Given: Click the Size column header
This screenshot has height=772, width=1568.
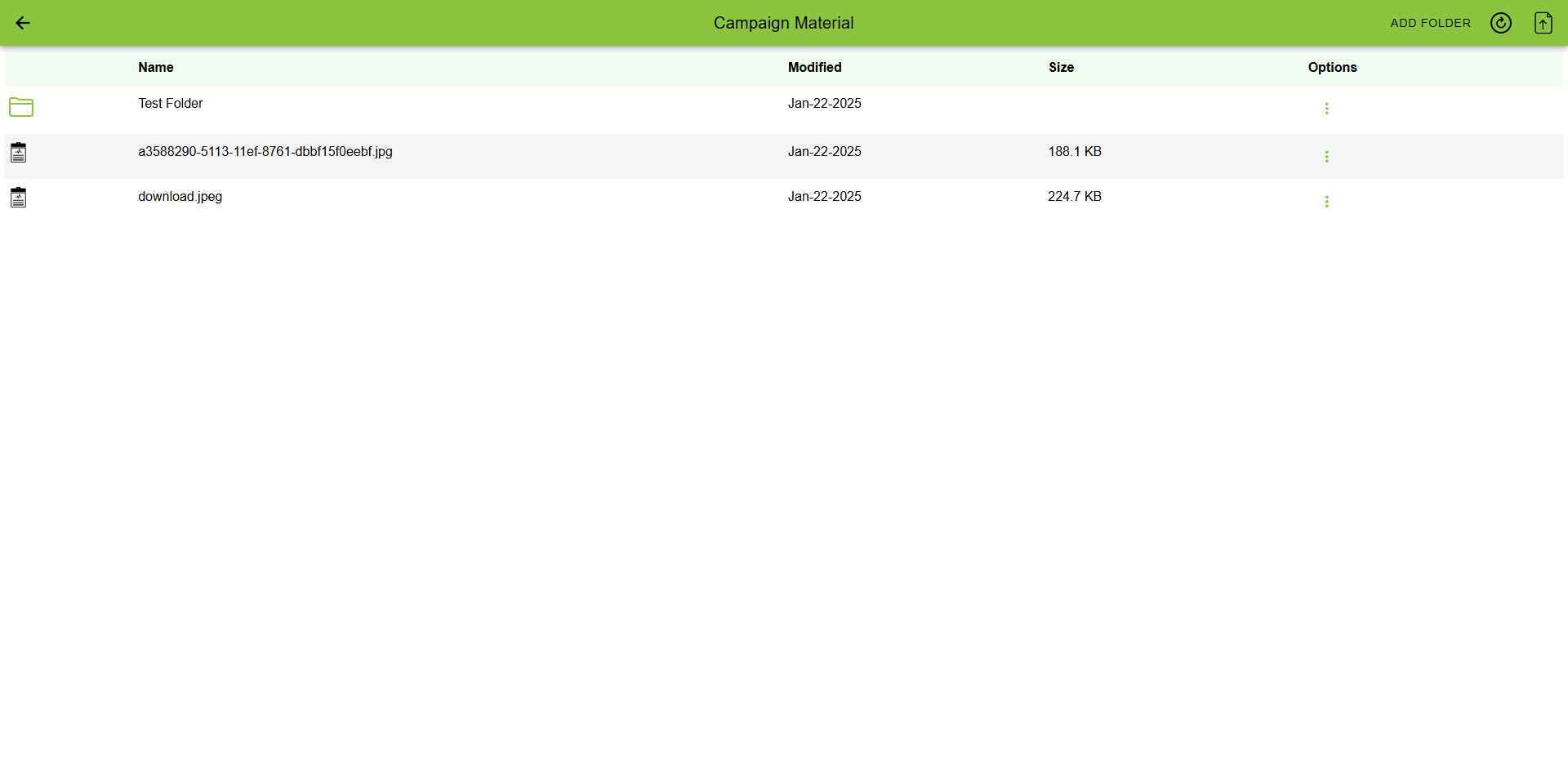Looking at the screenshot, I should (x=1061, y=67).
